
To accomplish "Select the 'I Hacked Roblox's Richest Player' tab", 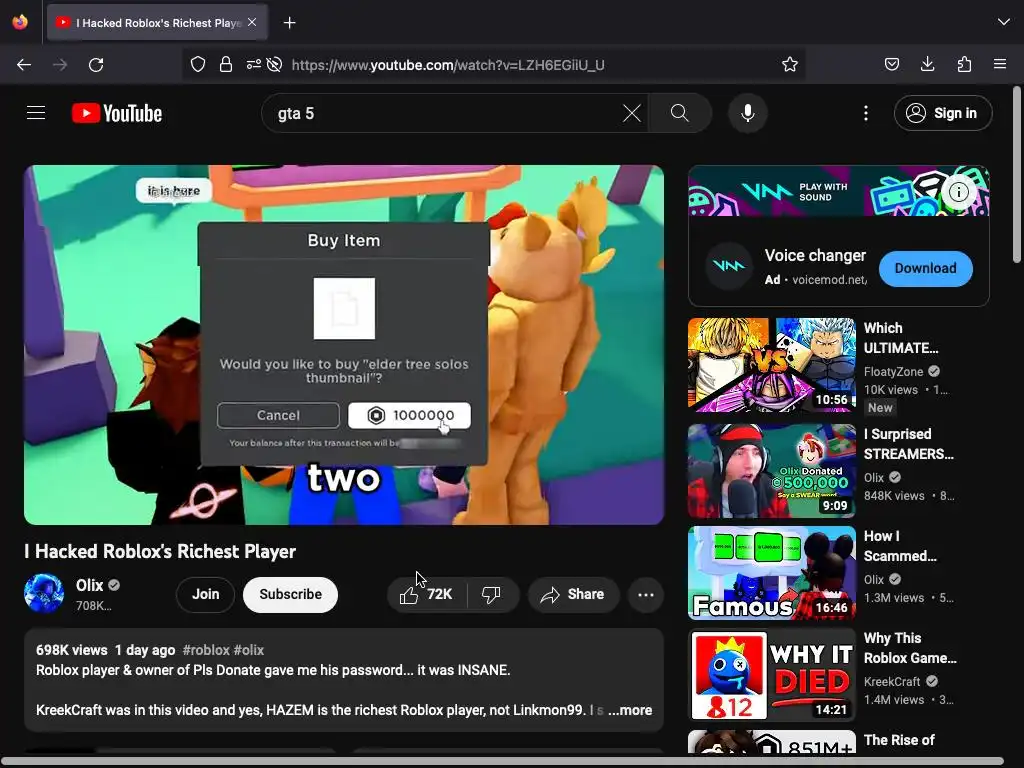I will 157,23.
